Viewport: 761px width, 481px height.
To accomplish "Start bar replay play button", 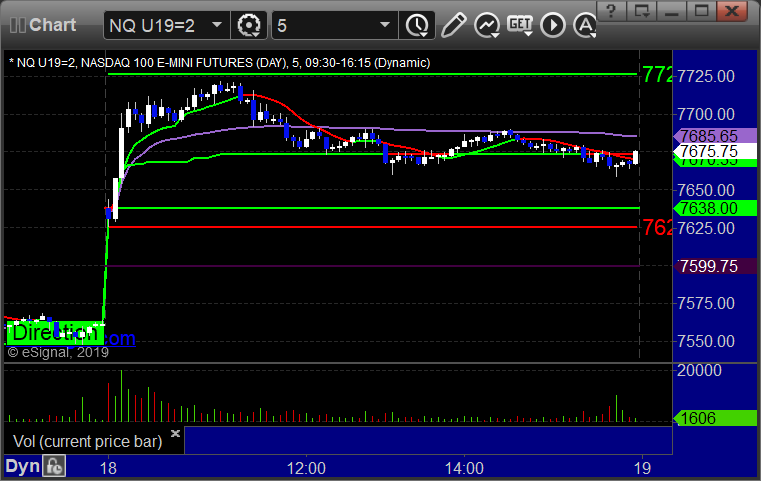I will (553, 25).
